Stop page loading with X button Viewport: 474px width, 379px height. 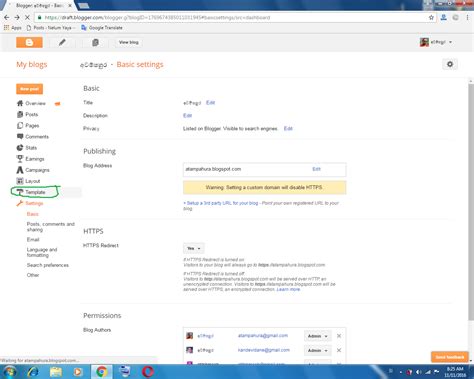coord(27,17)
